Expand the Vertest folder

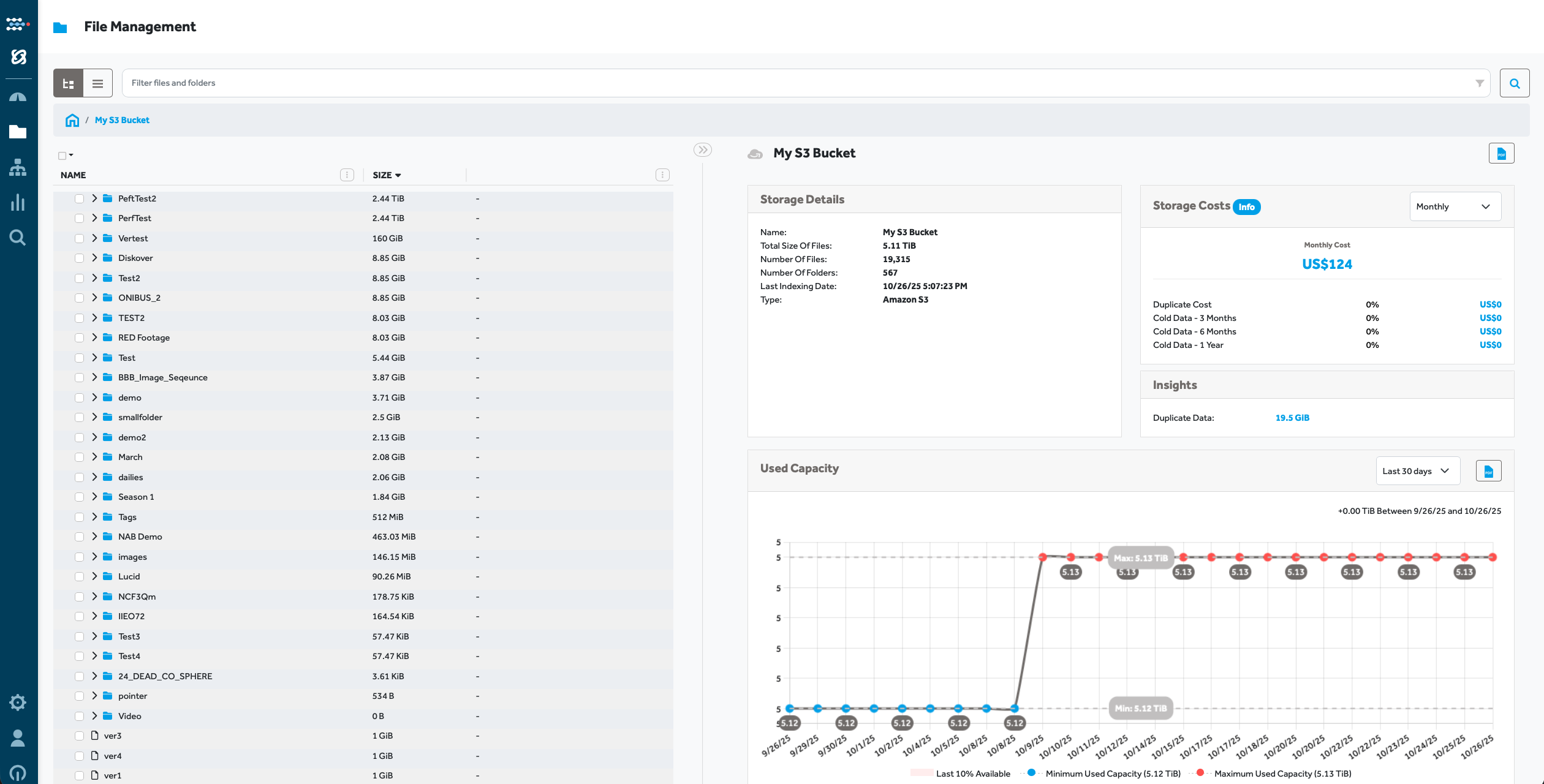pos(94,238)
